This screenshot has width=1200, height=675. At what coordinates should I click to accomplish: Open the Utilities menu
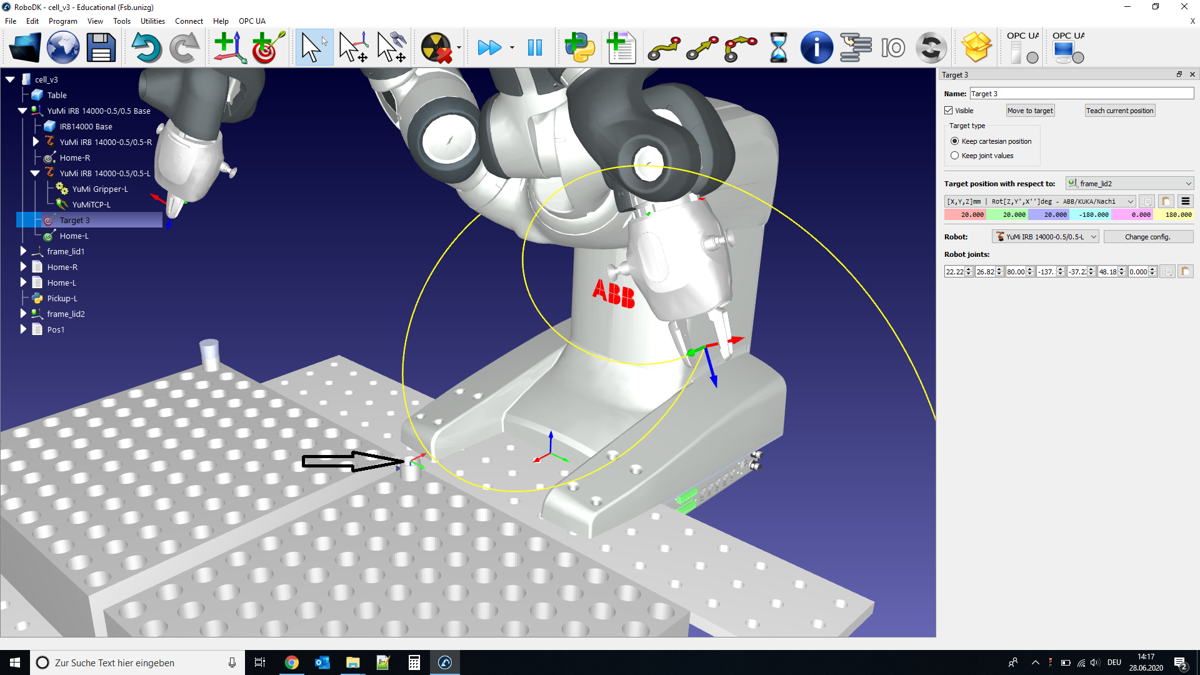(152, 21)
